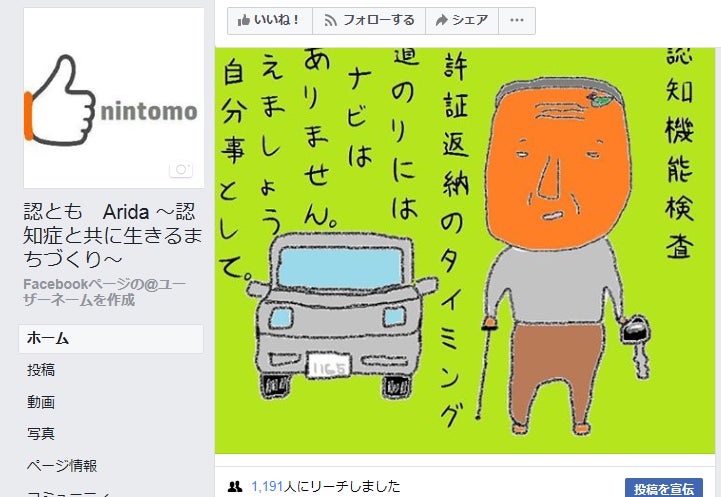This screenshot has height=497, width=721.
Task: Open 写真 section in sidebar
Action: pos(41,434)
